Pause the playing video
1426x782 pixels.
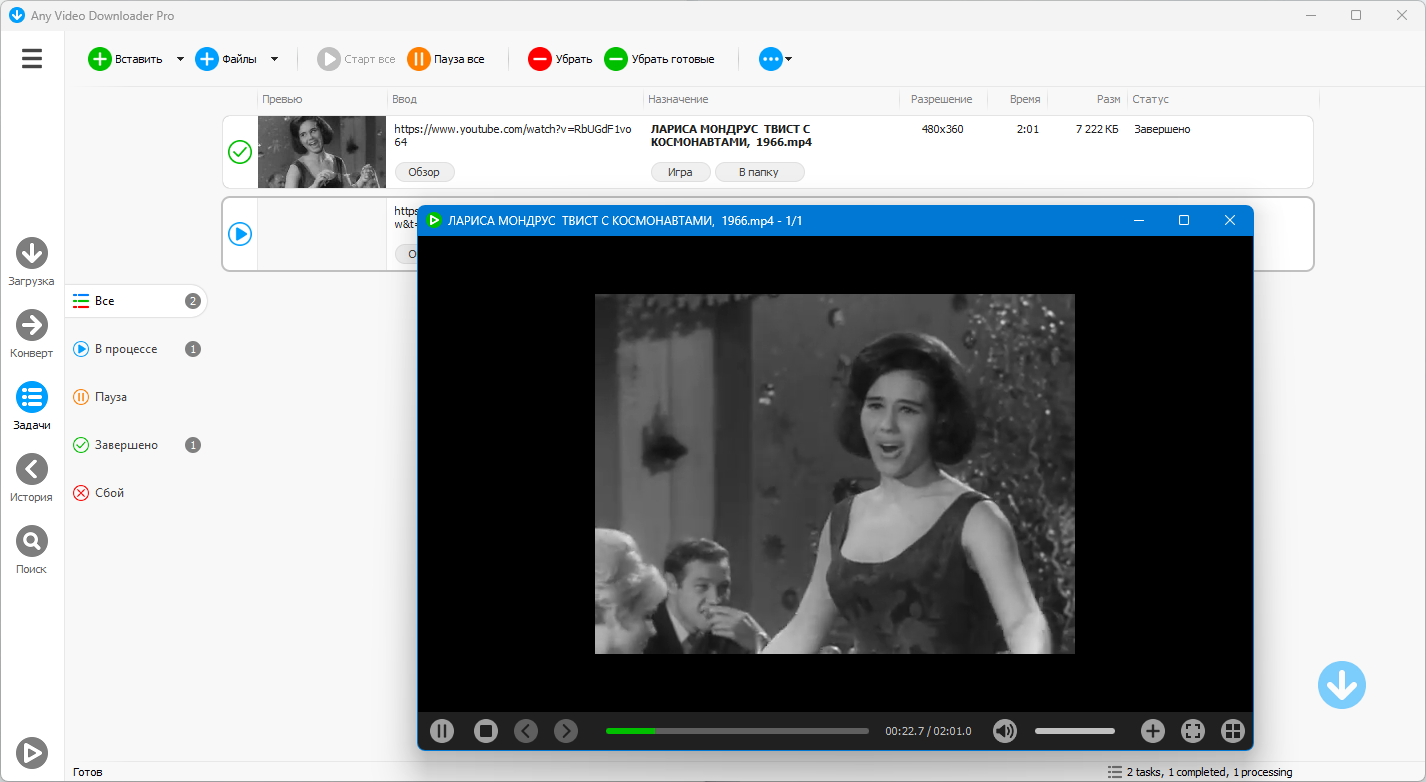point(442,731)
